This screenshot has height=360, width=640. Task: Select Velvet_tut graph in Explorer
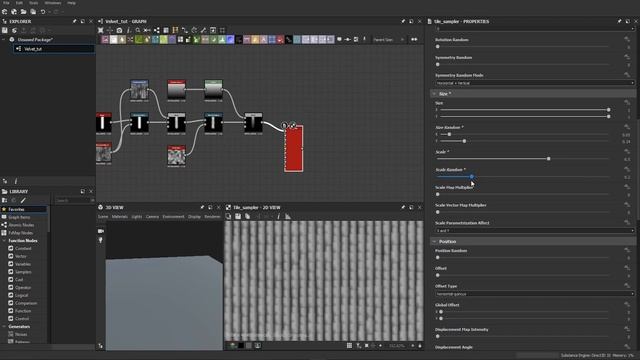(x=54, y=49)
